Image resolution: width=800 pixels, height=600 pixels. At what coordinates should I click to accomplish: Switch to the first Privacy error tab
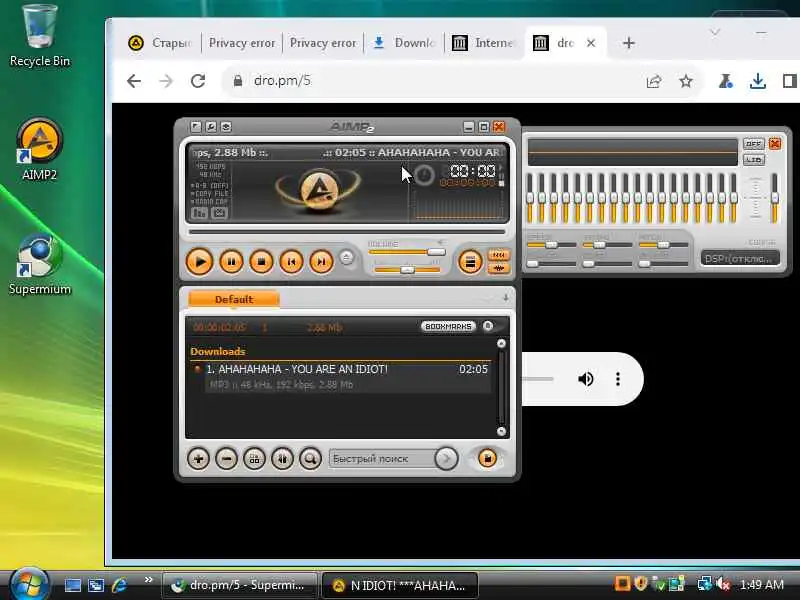[242, 43]
